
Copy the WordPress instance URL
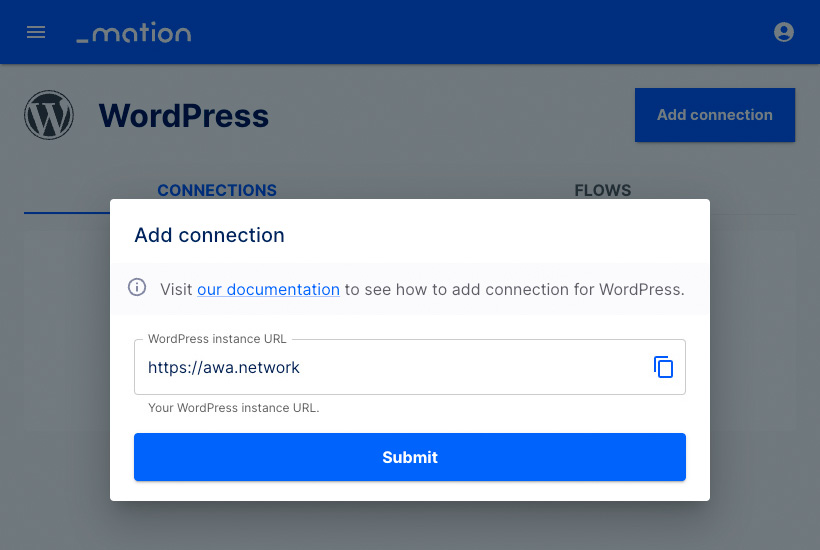pyautogui.click(x=663, y=367)
